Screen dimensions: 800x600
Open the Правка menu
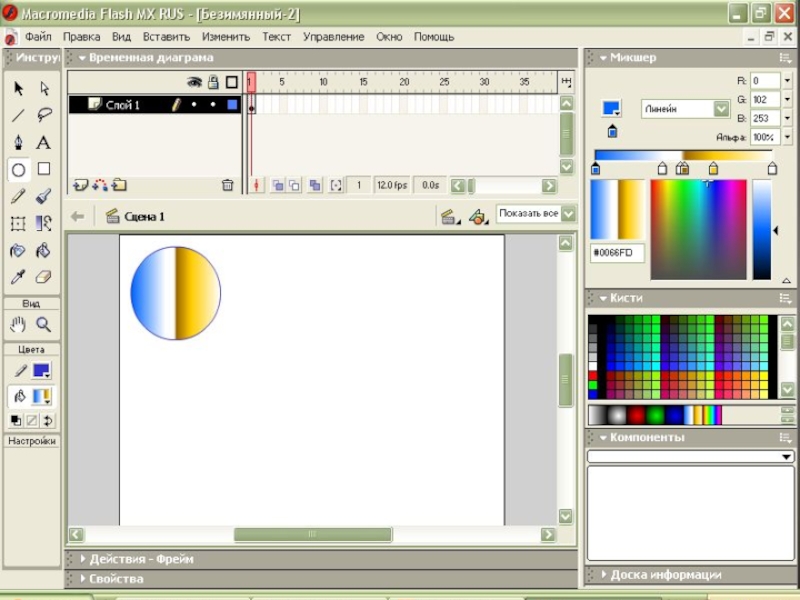(81, 37)
